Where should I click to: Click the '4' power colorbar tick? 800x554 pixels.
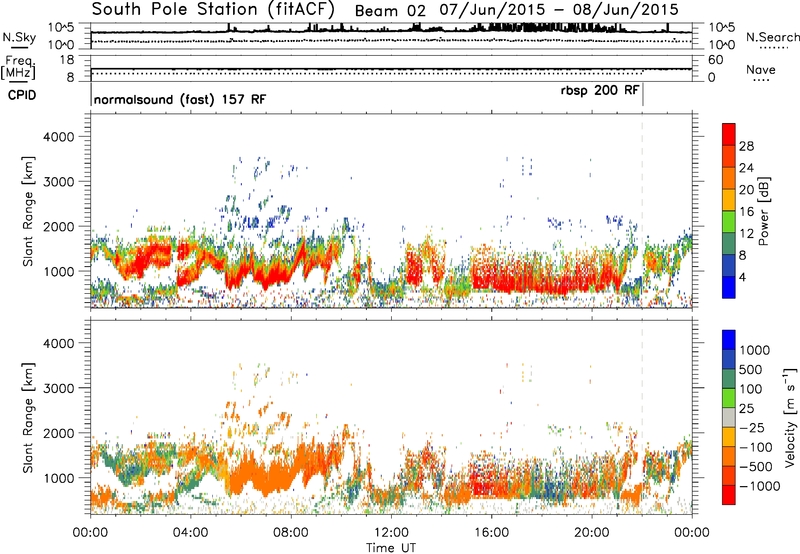tap(743, 277)
